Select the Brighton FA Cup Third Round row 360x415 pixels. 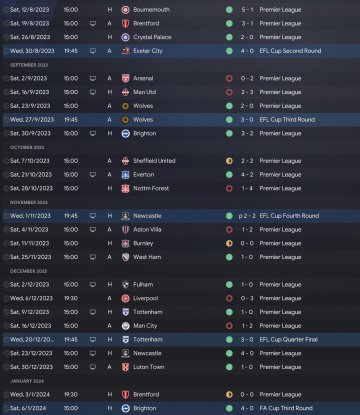point(181,408)
